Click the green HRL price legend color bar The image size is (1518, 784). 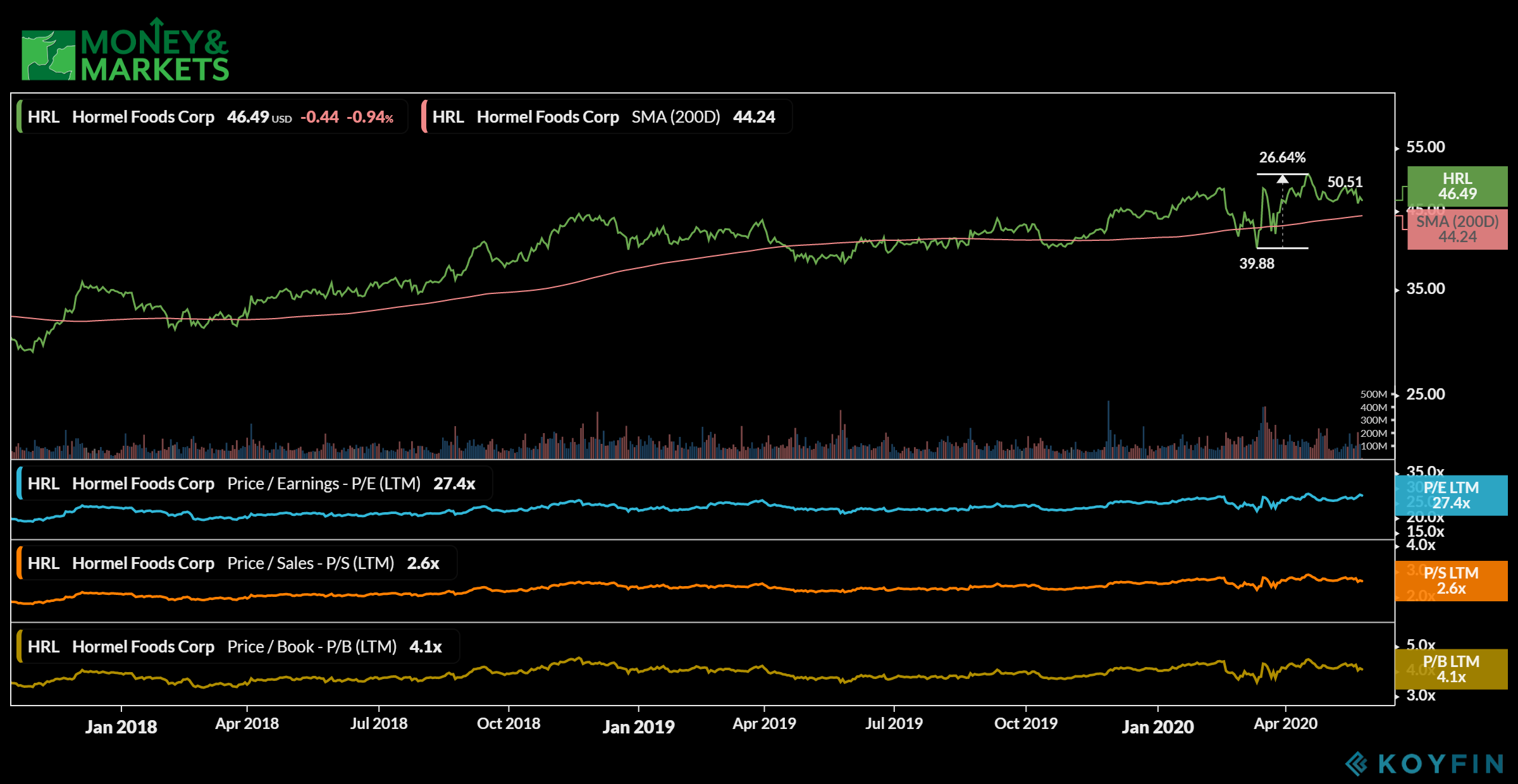pos(19,117)
